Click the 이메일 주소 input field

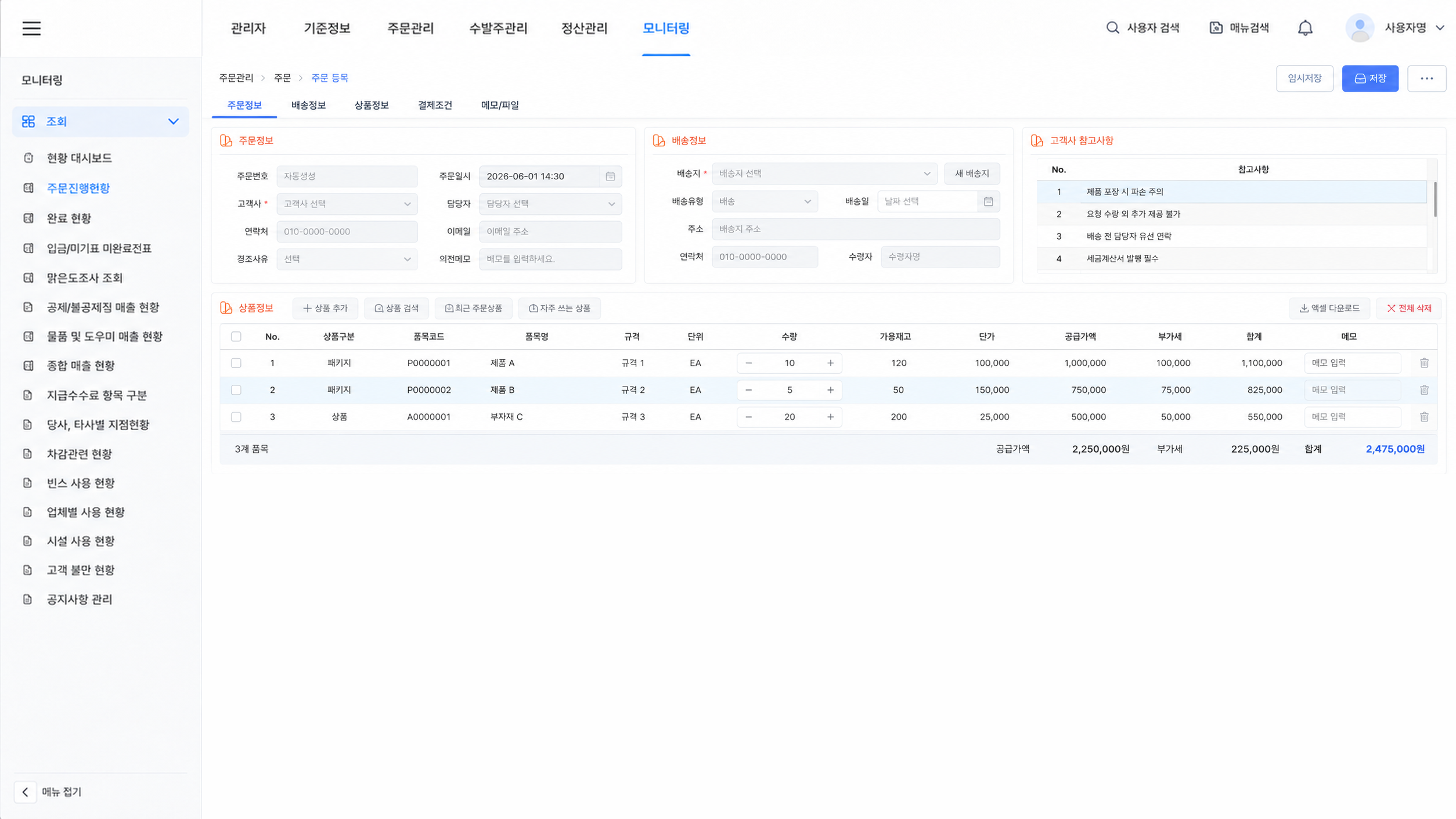[x=550, y=232]
